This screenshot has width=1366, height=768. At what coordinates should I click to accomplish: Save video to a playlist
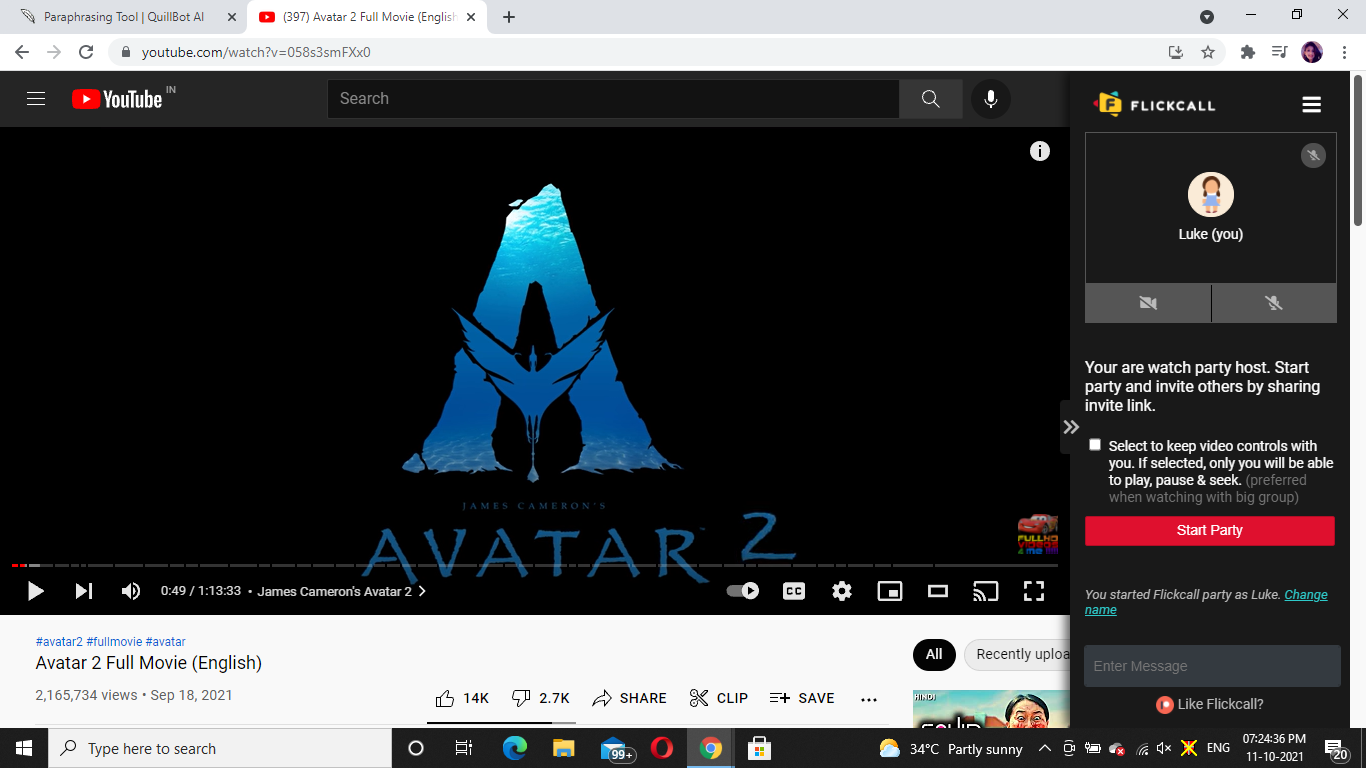[802, 698]
